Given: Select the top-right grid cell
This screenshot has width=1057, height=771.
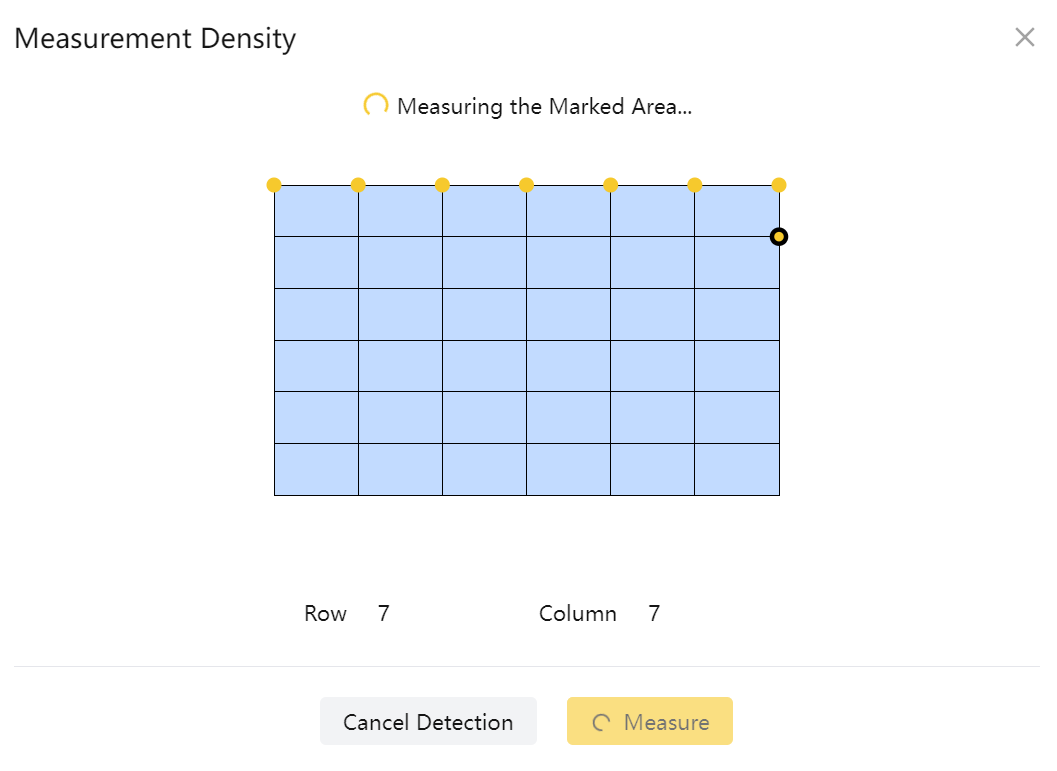Looking at the screenshot, I should [x=737, y=211].
